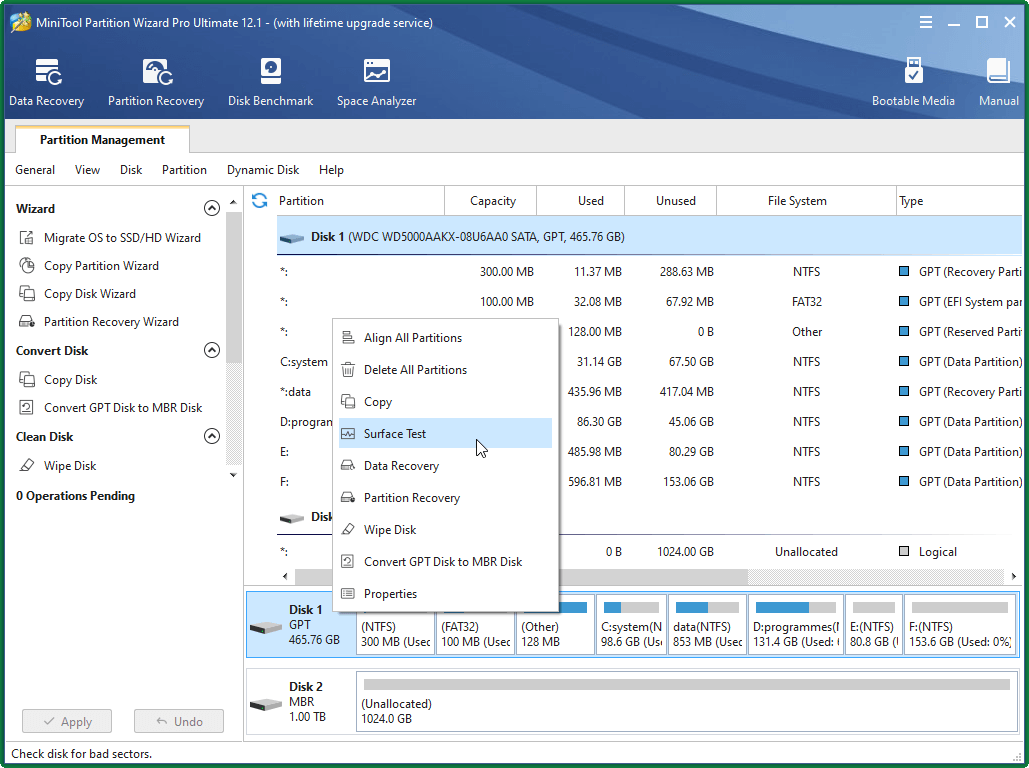This screenshot has width=1029, height=768.
Task: Click the Bootable Media icon
Action: [x=913, y=83]
